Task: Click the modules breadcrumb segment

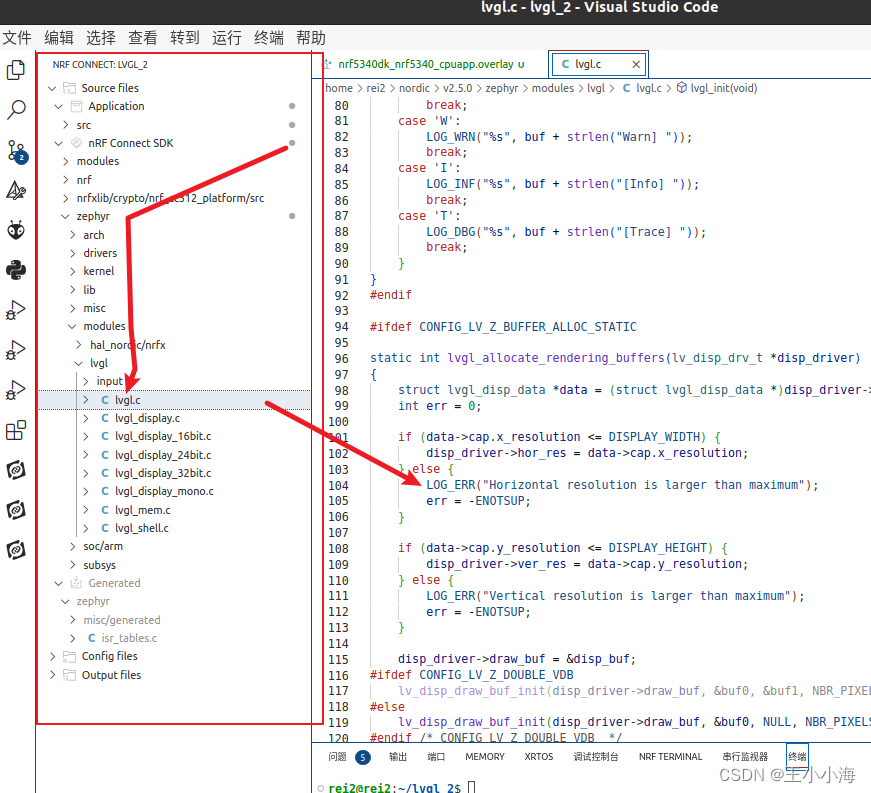Action: (x=553, y=88)
